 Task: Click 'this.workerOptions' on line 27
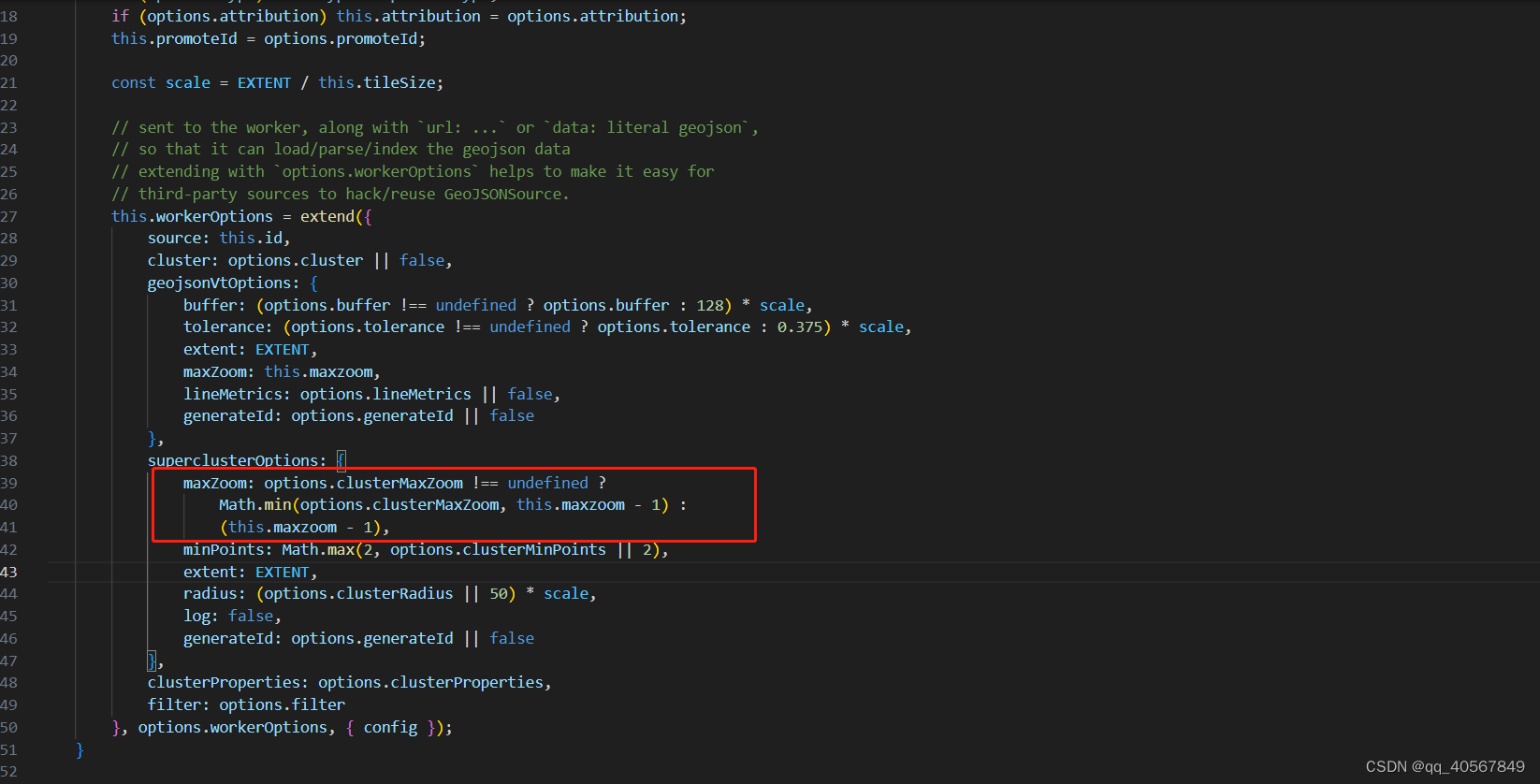192,216
